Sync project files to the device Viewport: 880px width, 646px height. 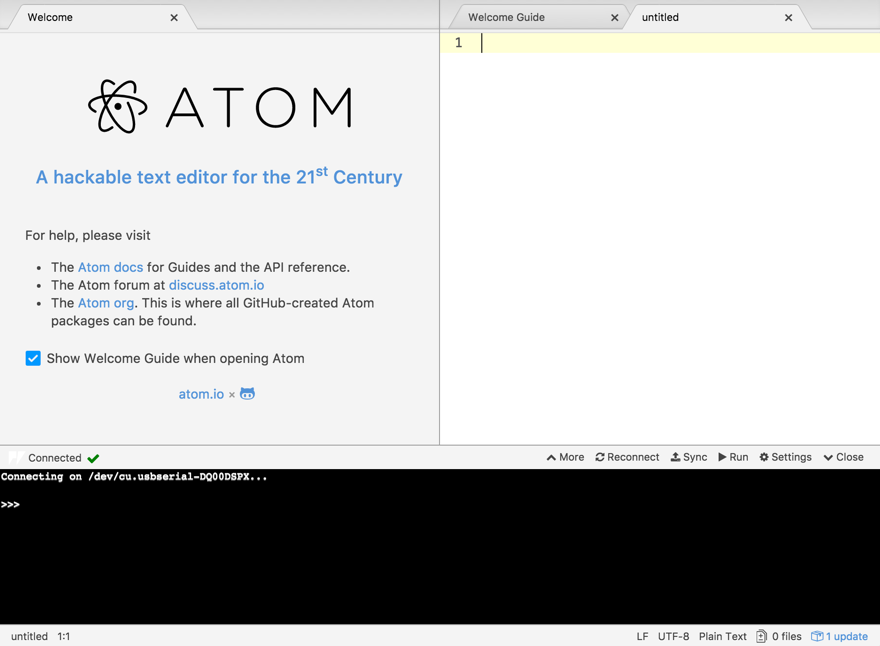(x=689, y=457)
